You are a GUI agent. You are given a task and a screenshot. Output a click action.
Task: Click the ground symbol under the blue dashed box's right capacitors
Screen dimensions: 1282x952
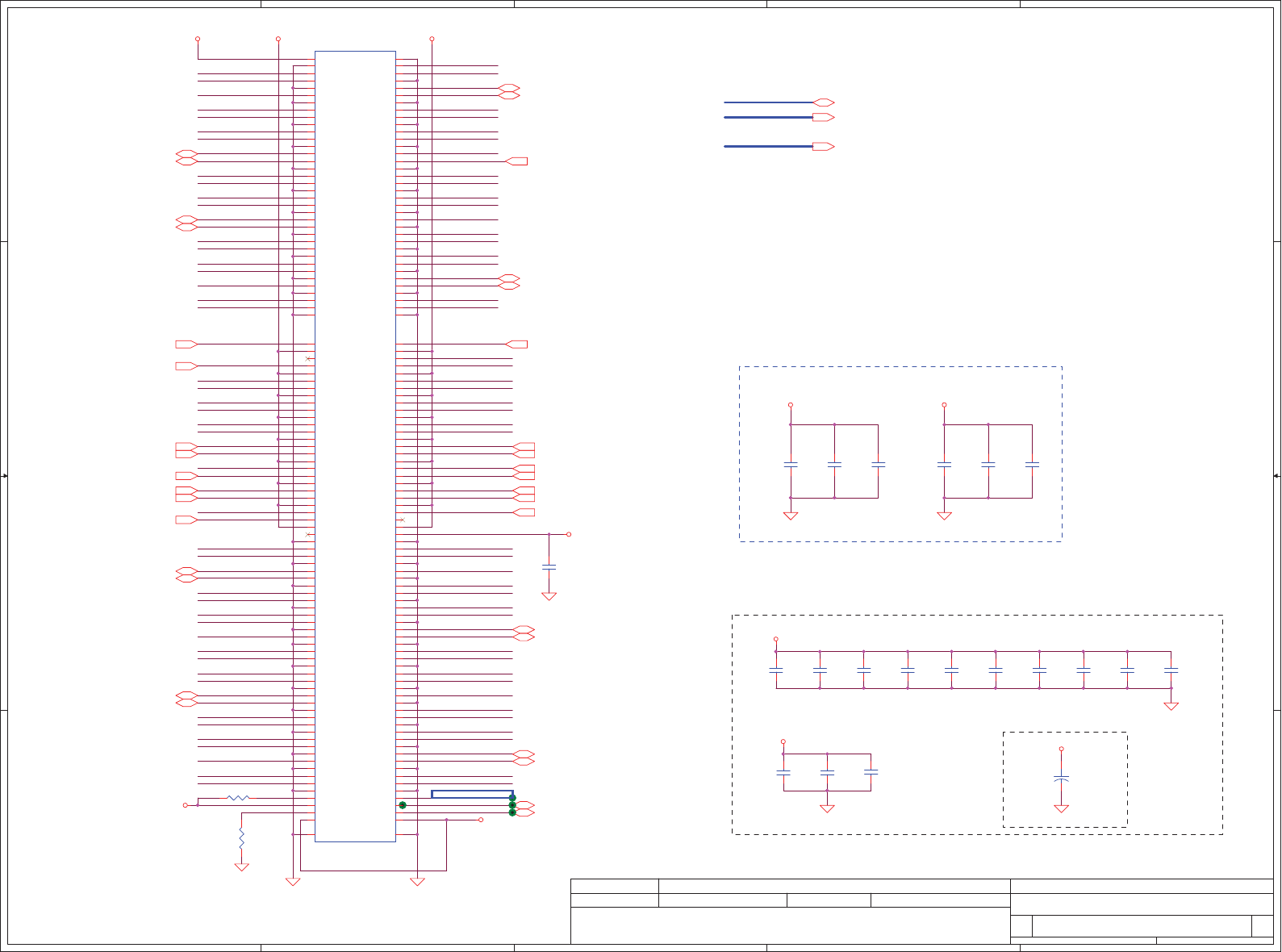click(x=945, y=516)
